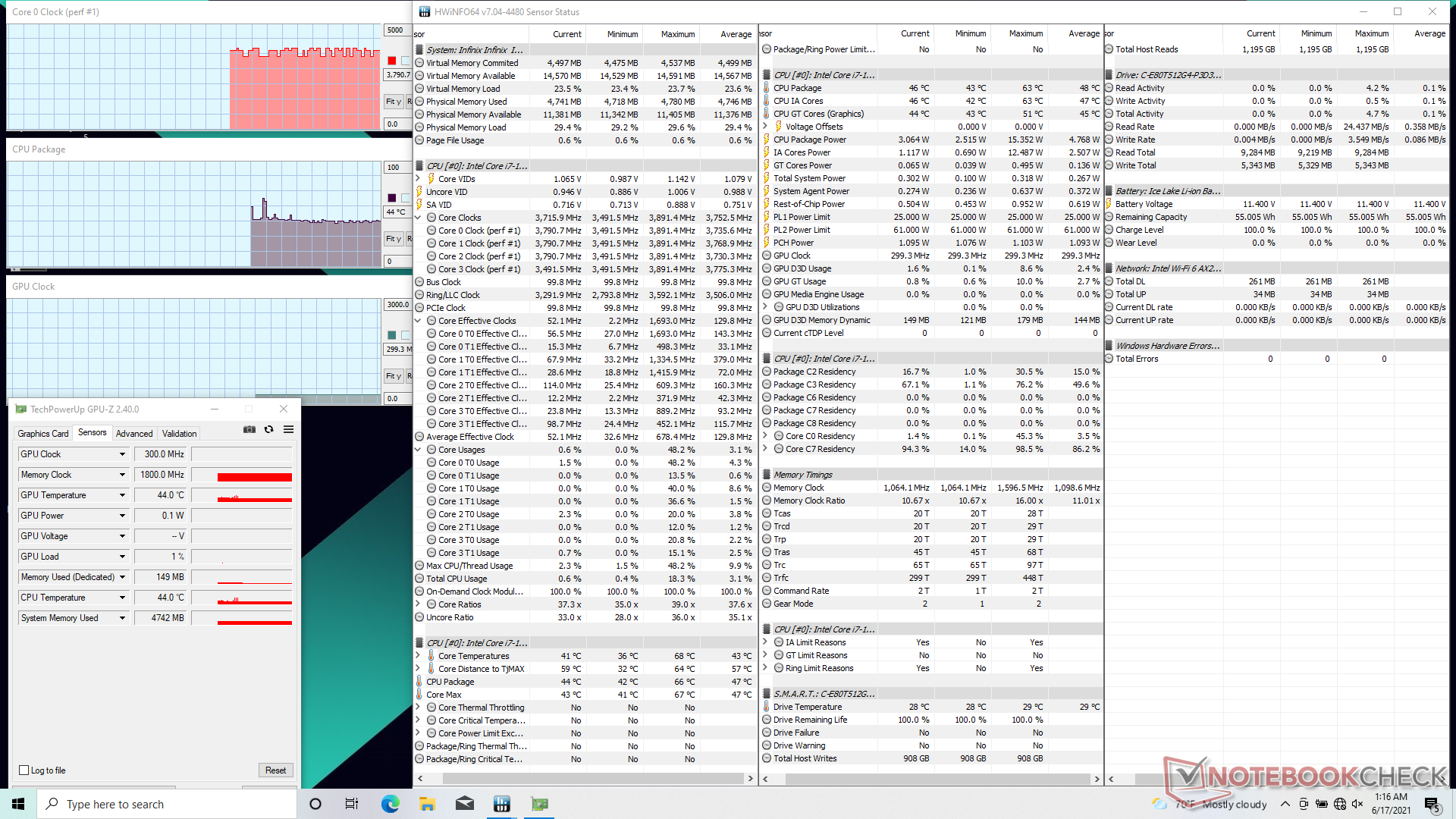Open Windows Start menu
The image size is (1456, 819).
point(18,804)
